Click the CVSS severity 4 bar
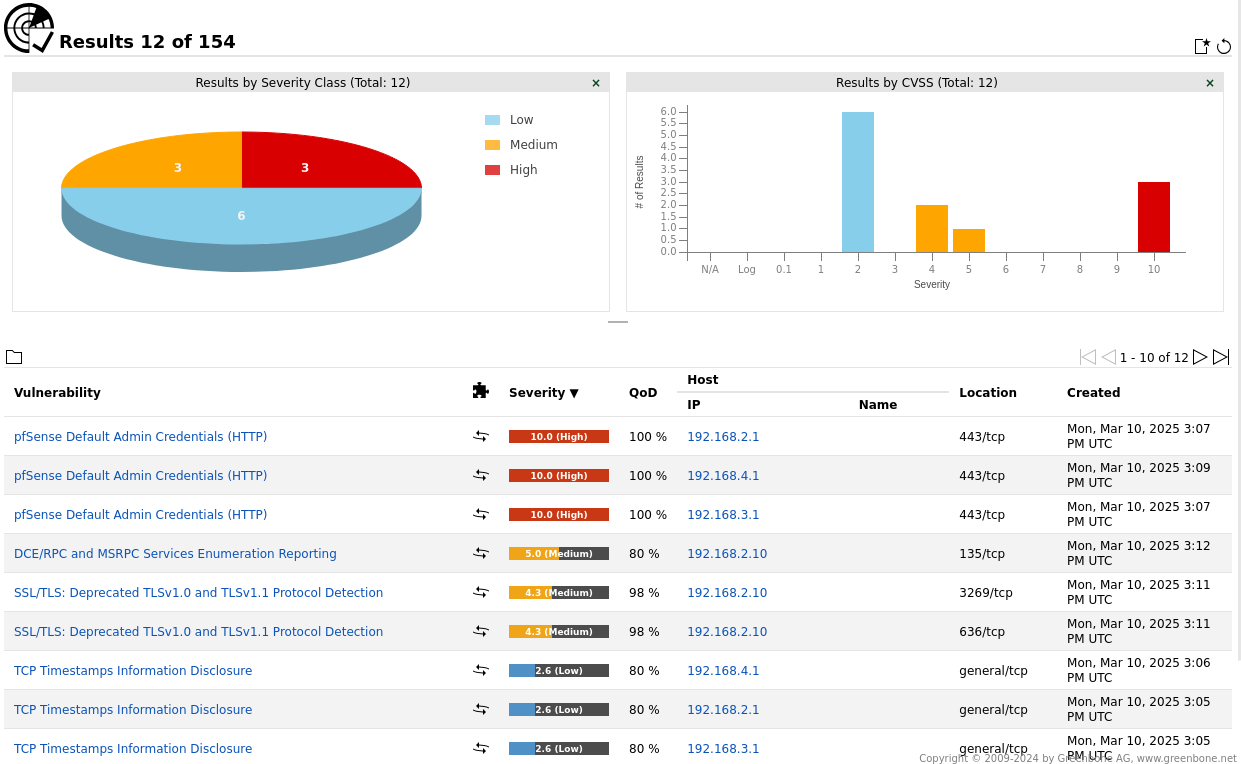 tap(932, 229)
